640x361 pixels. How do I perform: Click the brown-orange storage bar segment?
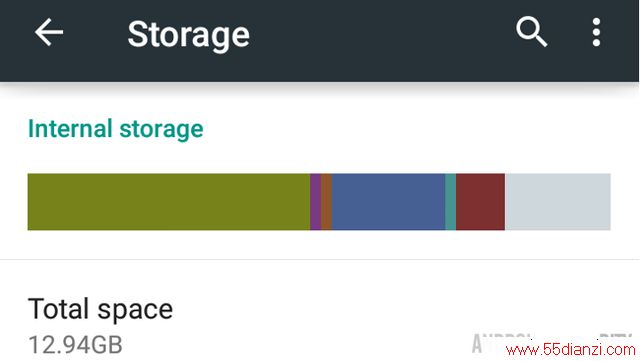point(326,202)
